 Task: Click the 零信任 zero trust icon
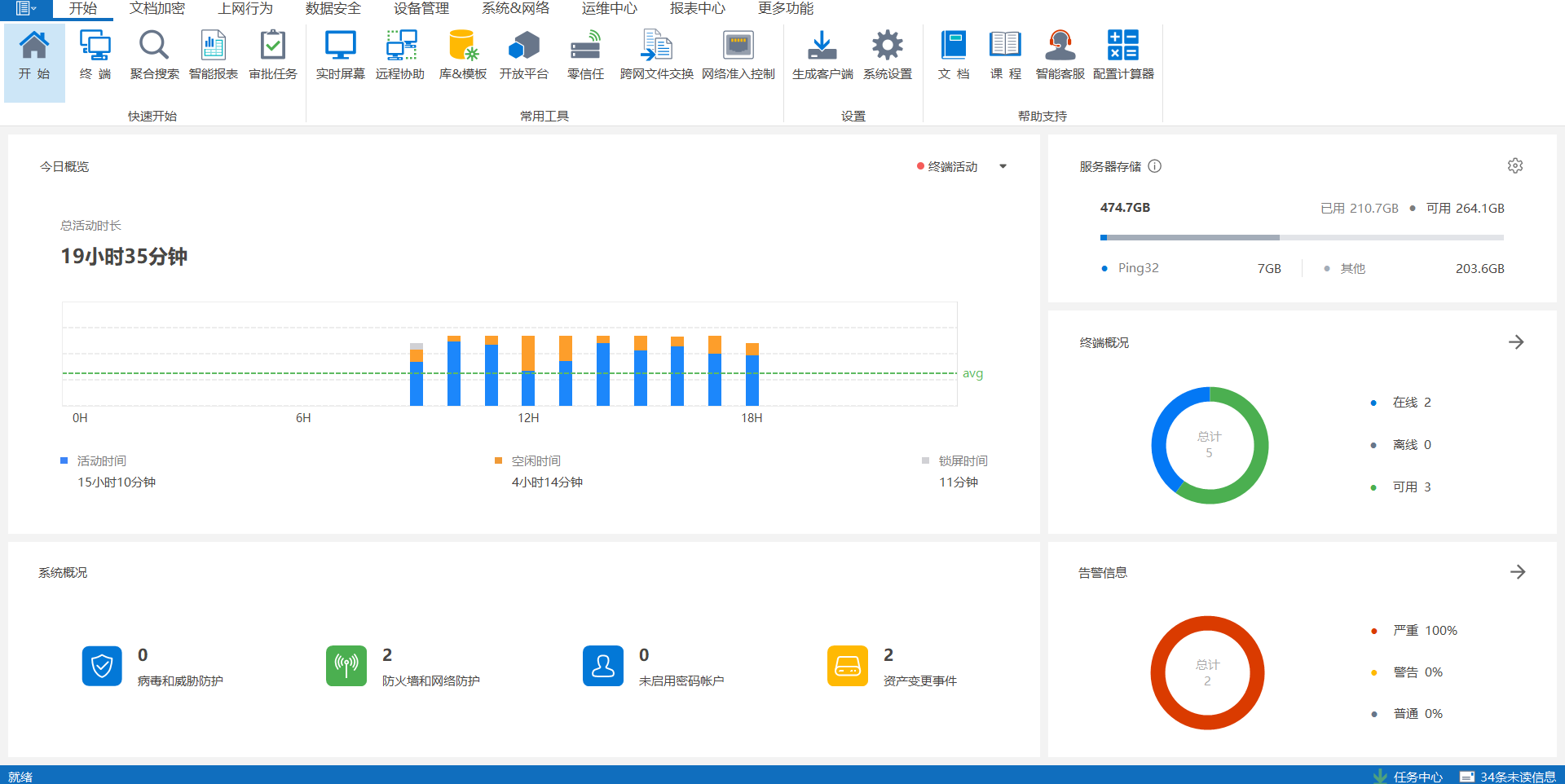[585, 55]
